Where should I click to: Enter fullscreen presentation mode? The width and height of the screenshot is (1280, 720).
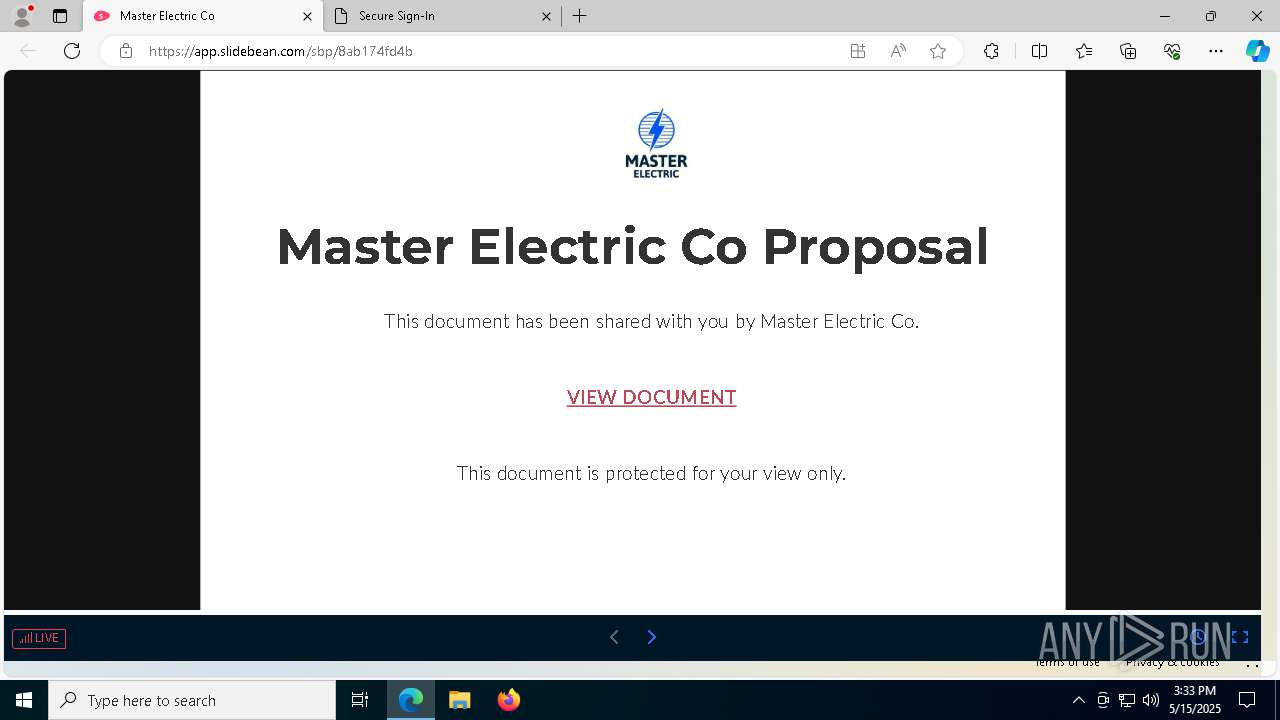[x=1240, y=637]
